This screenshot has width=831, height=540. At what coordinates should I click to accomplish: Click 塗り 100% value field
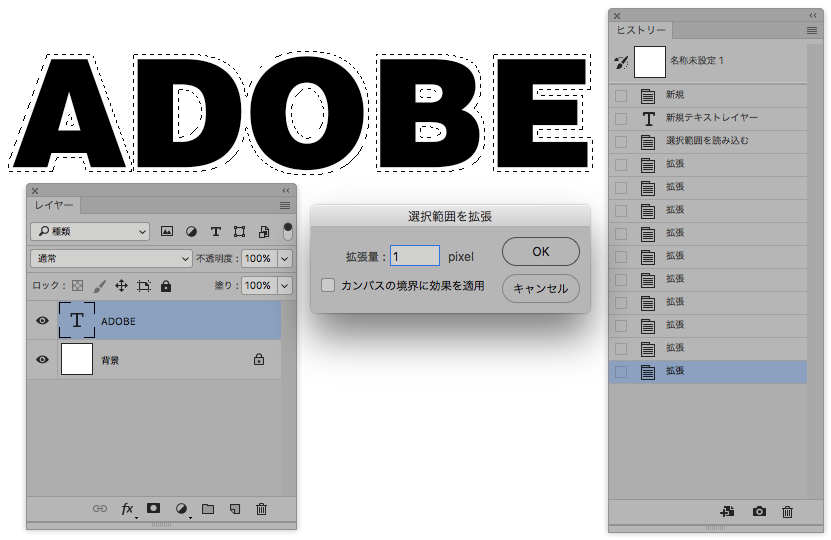click(x=259, y=286)
